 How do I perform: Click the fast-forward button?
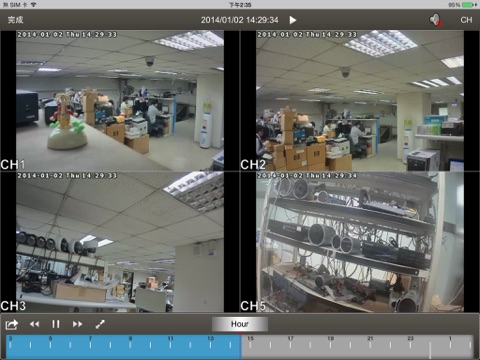[77, 324]
